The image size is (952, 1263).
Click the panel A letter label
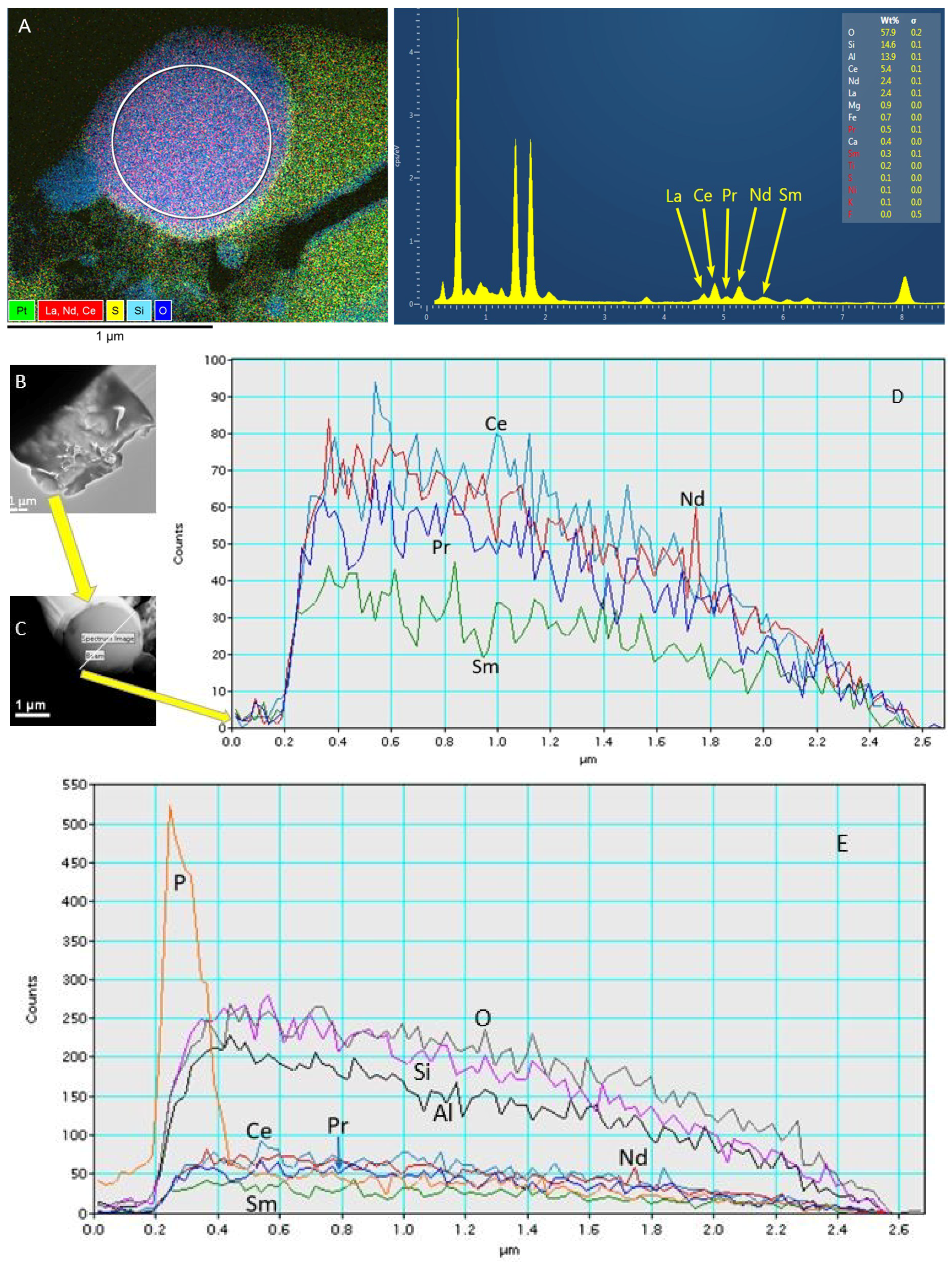(25, 26)
